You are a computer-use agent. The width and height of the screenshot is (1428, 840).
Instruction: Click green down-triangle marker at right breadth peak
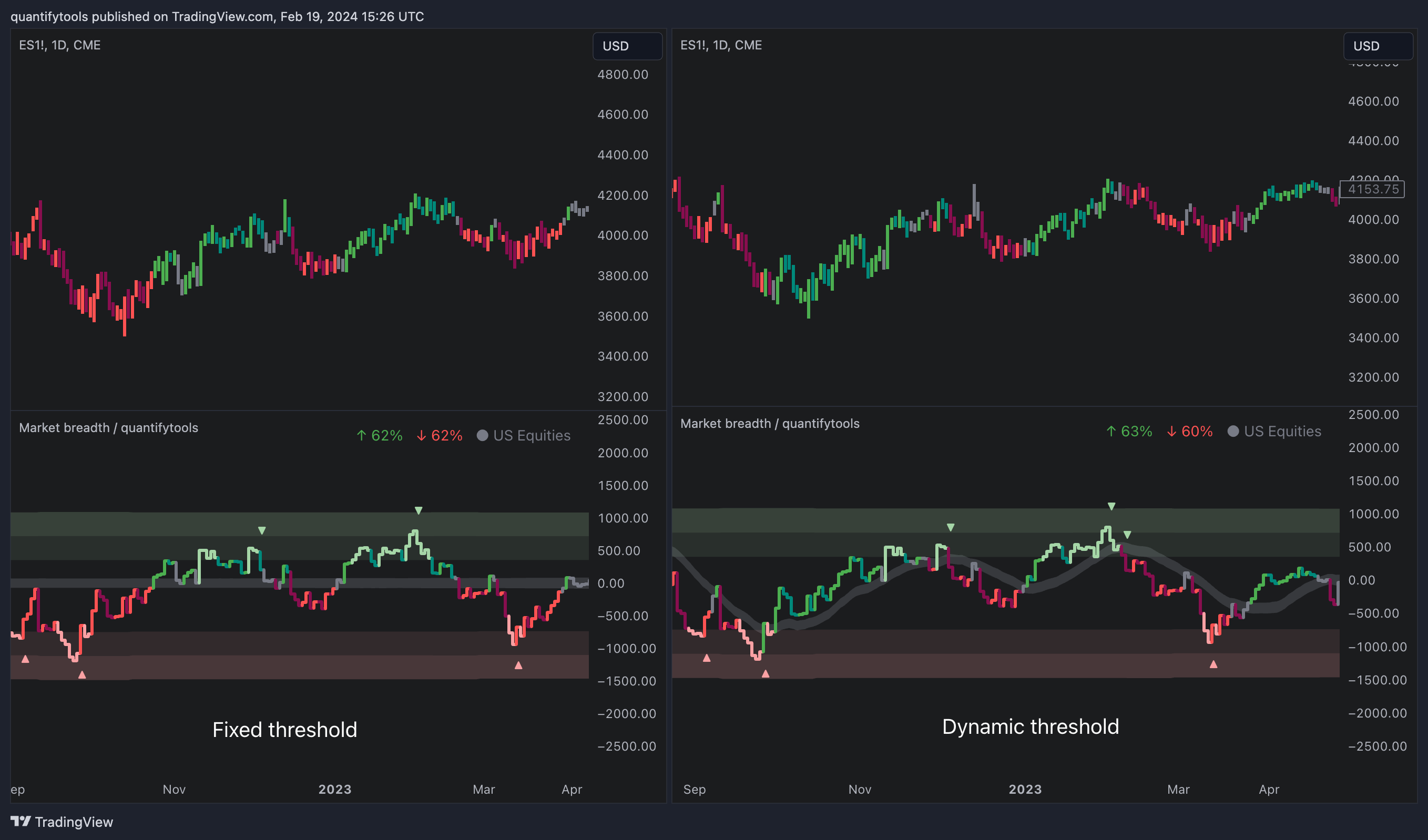click(1111, 506)
